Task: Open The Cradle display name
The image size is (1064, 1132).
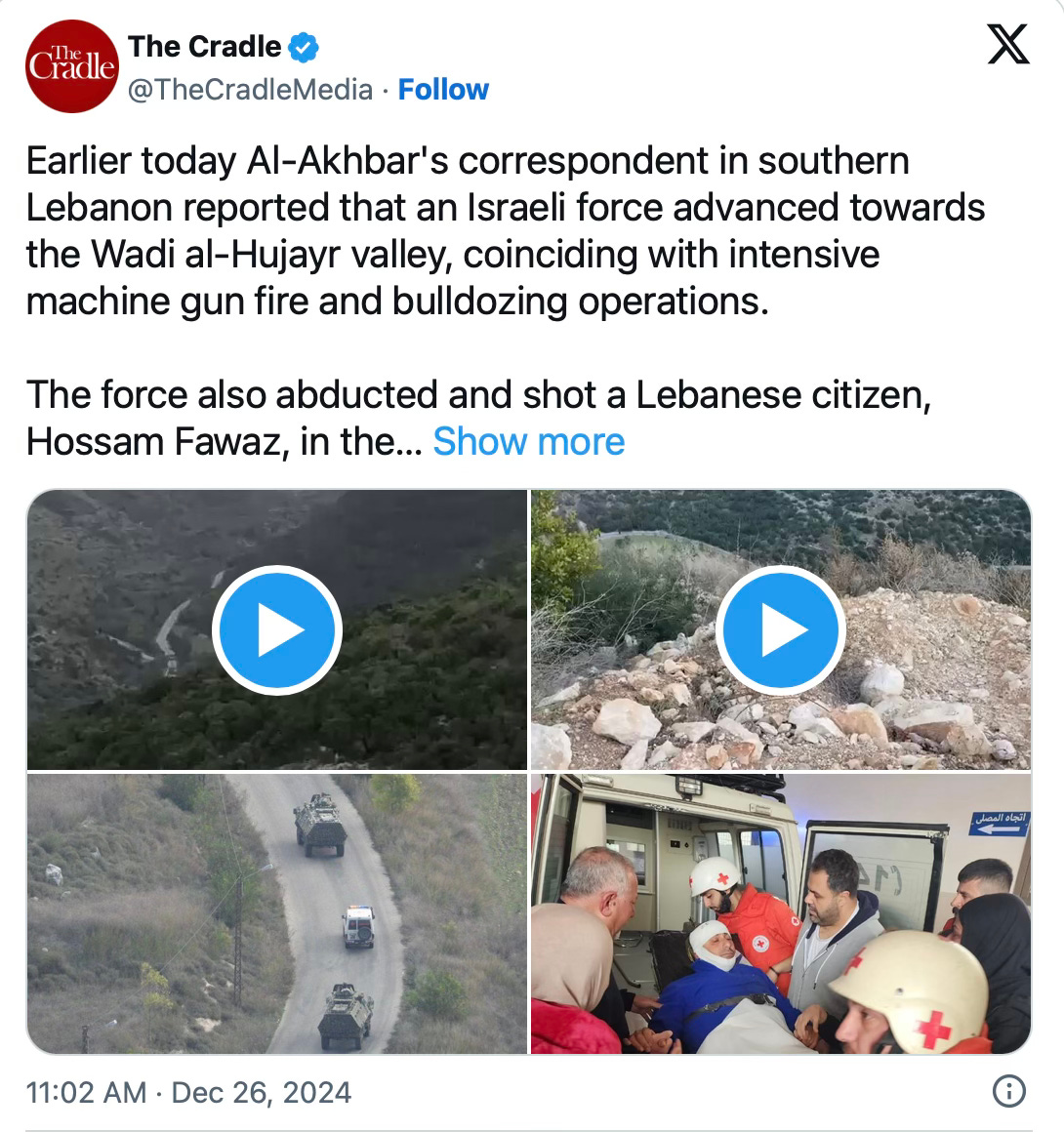Action: point(204,47)
